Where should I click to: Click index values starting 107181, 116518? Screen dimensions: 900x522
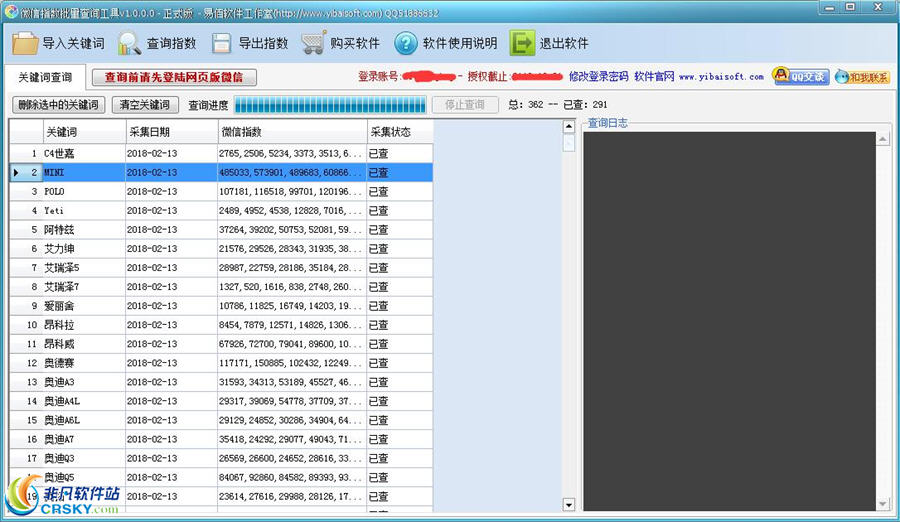coord(292,191)
